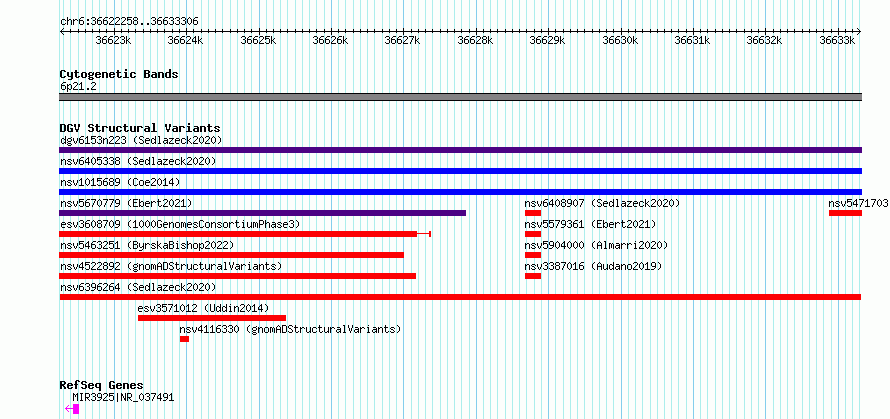Select the nsv5579361 Ebert2021 red block
Screen dimensions: 890x419
533,234
